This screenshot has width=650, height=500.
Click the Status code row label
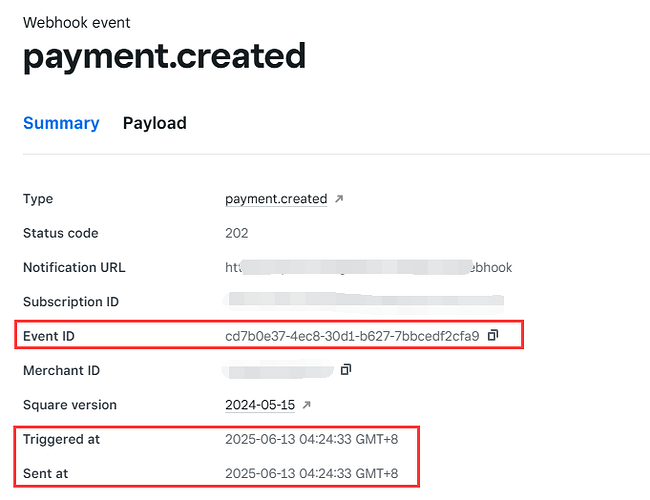(61, 233)
